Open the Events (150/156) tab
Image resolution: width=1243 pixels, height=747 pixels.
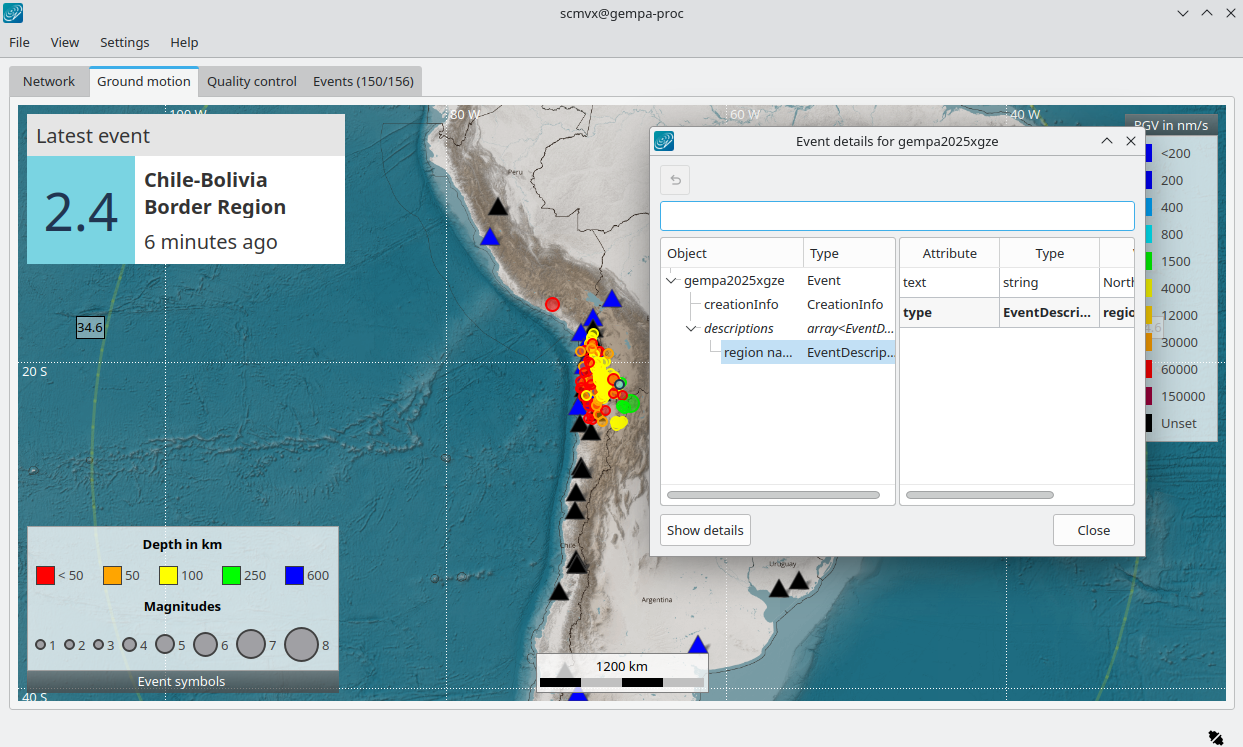[363, 82]
